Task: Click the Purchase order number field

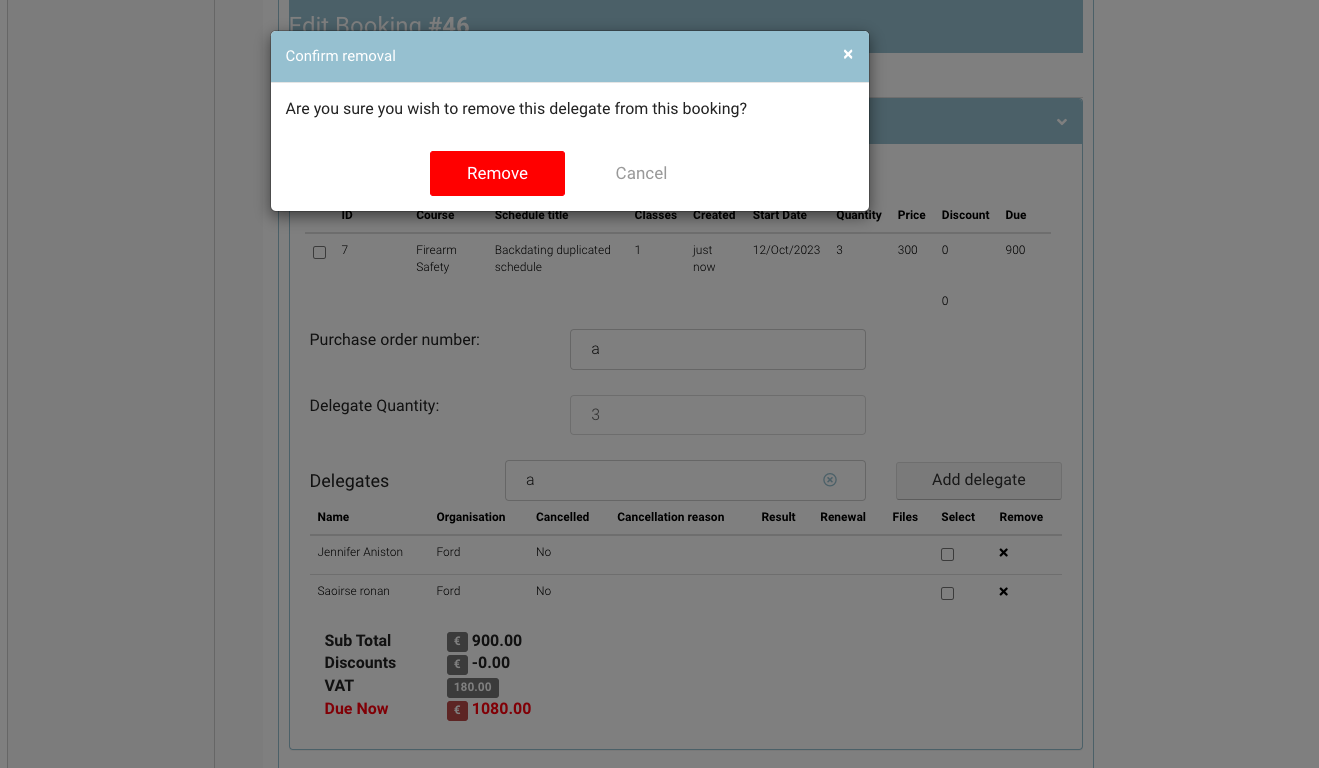Action: pos(717,350)
